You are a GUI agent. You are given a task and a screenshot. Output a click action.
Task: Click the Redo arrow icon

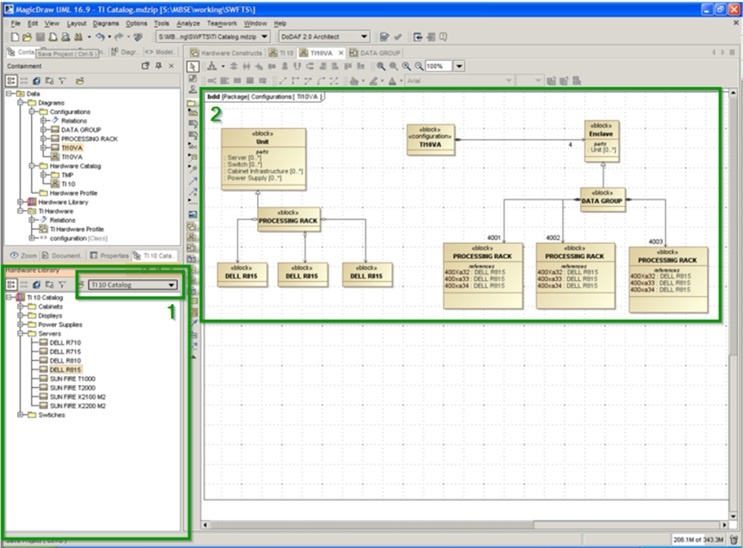click(118, 37)
